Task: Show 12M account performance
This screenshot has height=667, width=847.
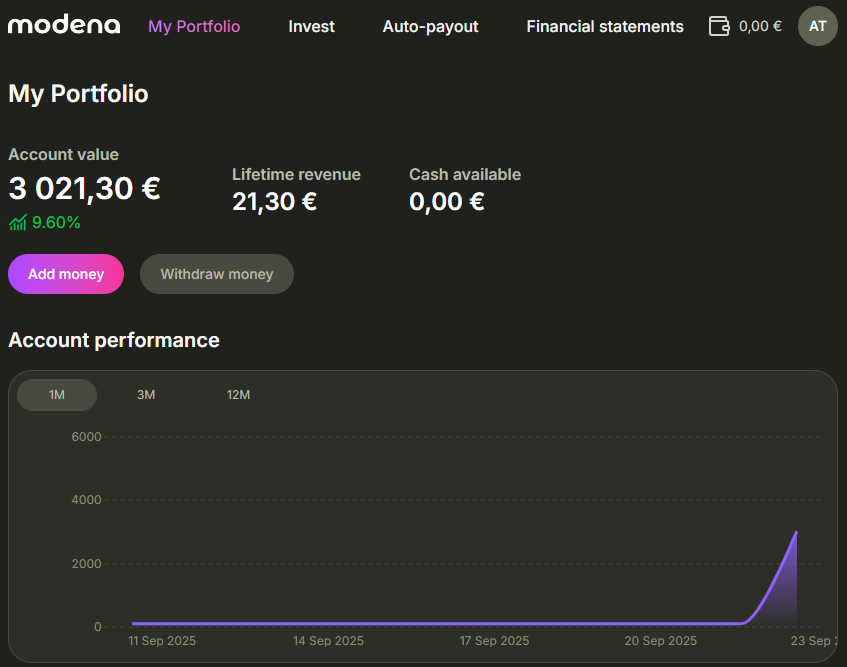Action: click(238, 395)
